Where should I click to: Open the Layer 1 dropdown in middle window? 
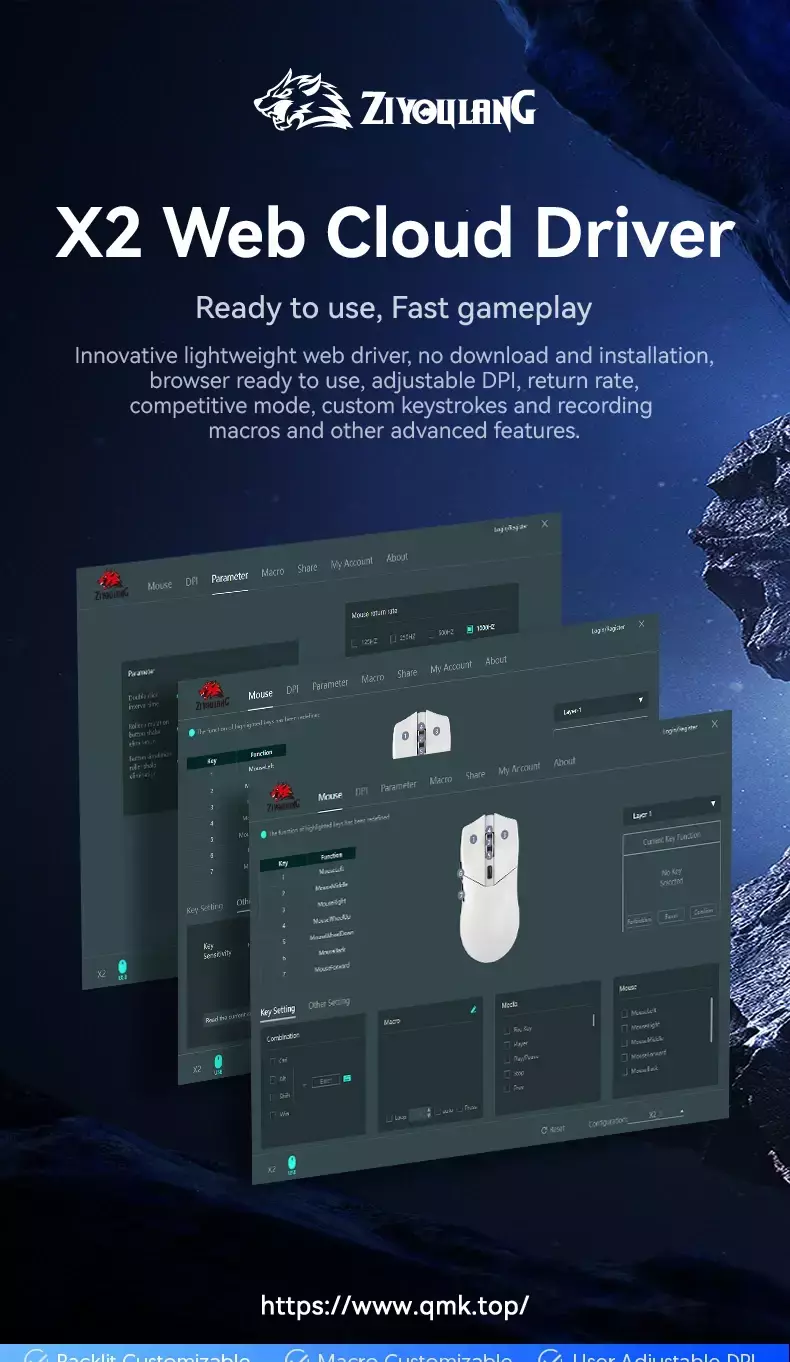coord(602,709)
